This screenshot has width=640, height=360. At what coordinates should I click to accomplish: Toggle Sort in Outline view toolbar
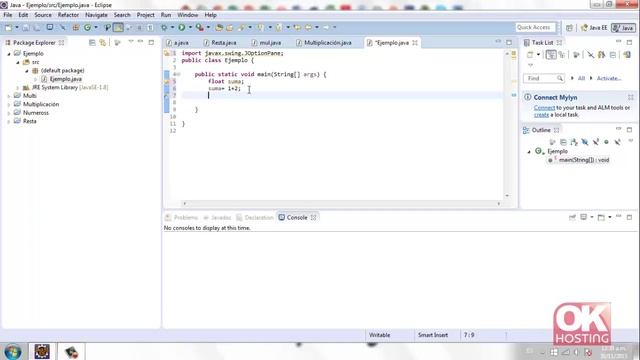[x=574, y=142]
